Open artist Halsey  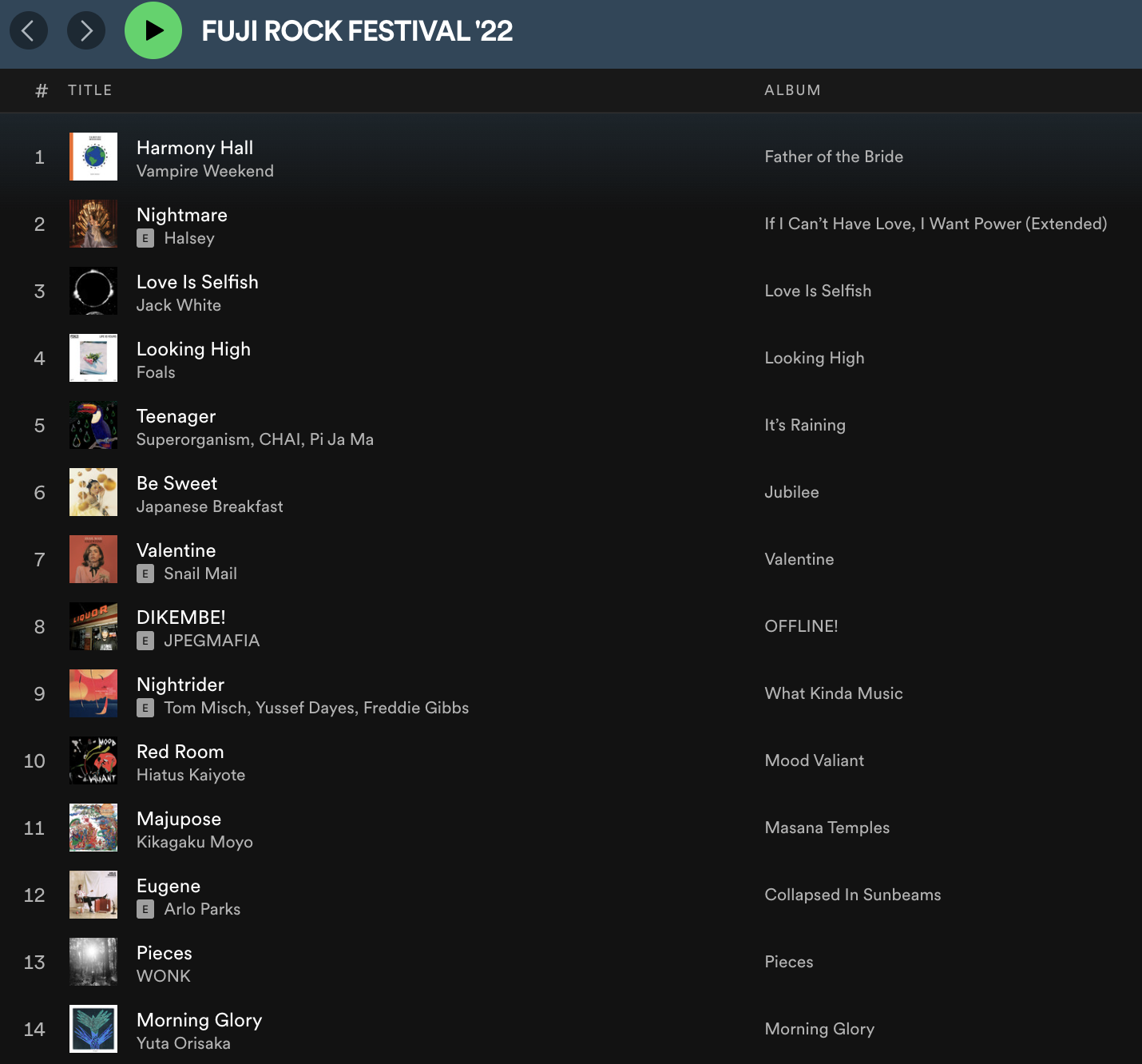tap(189, 238)
